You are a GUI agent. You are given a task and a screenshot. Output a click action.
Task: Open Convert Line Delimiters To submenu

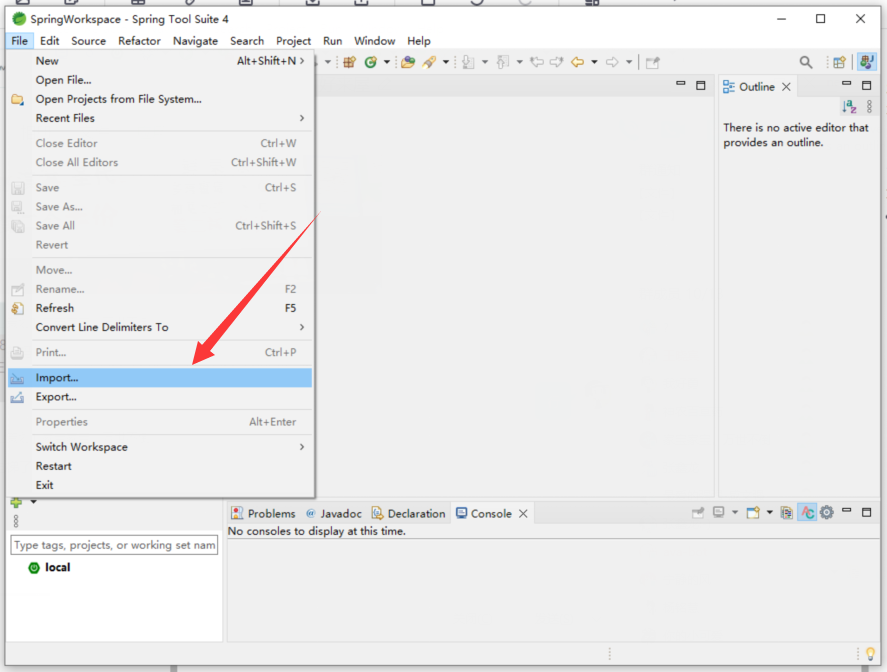pos(160,328)
